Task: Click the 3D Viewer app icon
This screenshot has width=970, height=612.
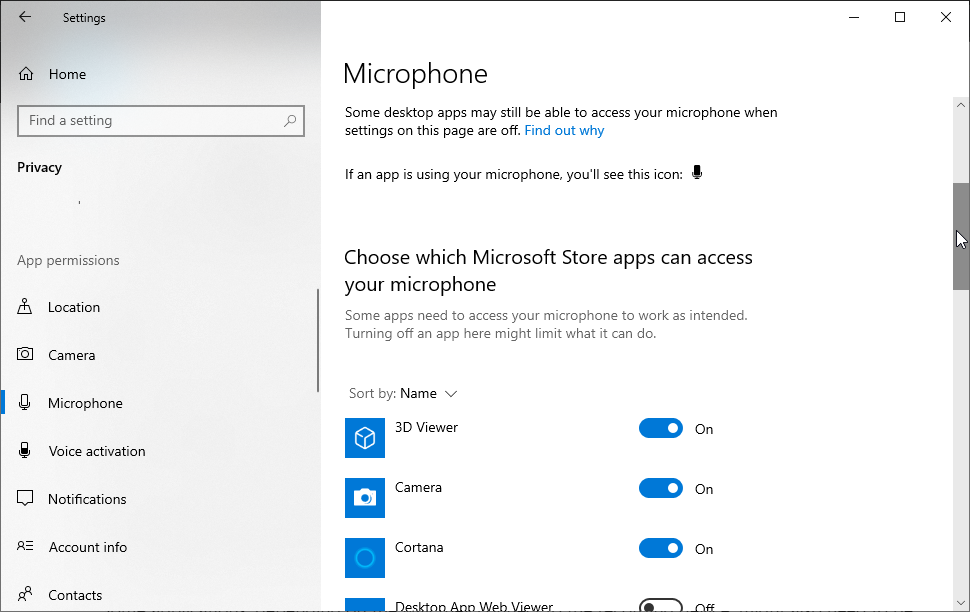Action: 365,438
